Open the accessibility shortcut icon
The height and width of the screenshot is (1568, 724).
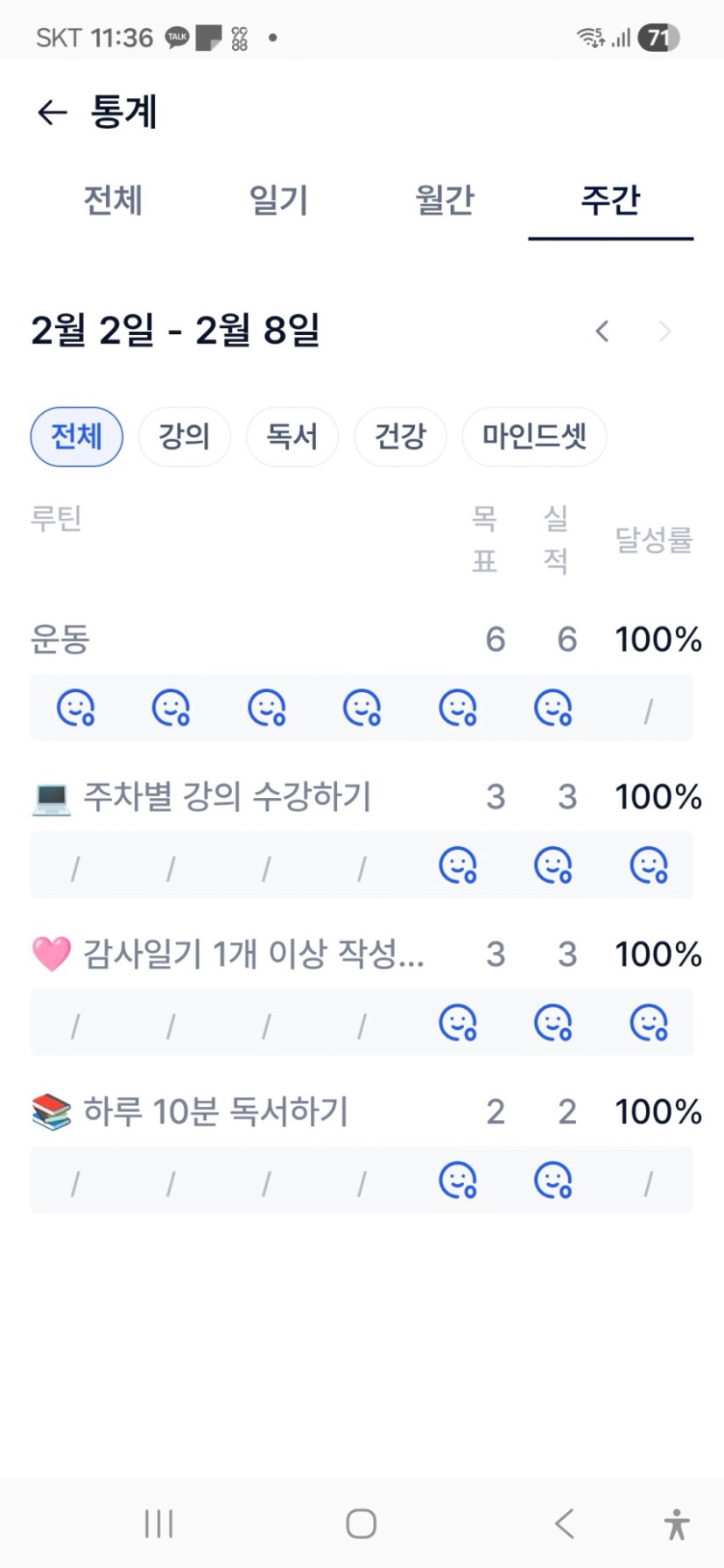(676, 1523)
